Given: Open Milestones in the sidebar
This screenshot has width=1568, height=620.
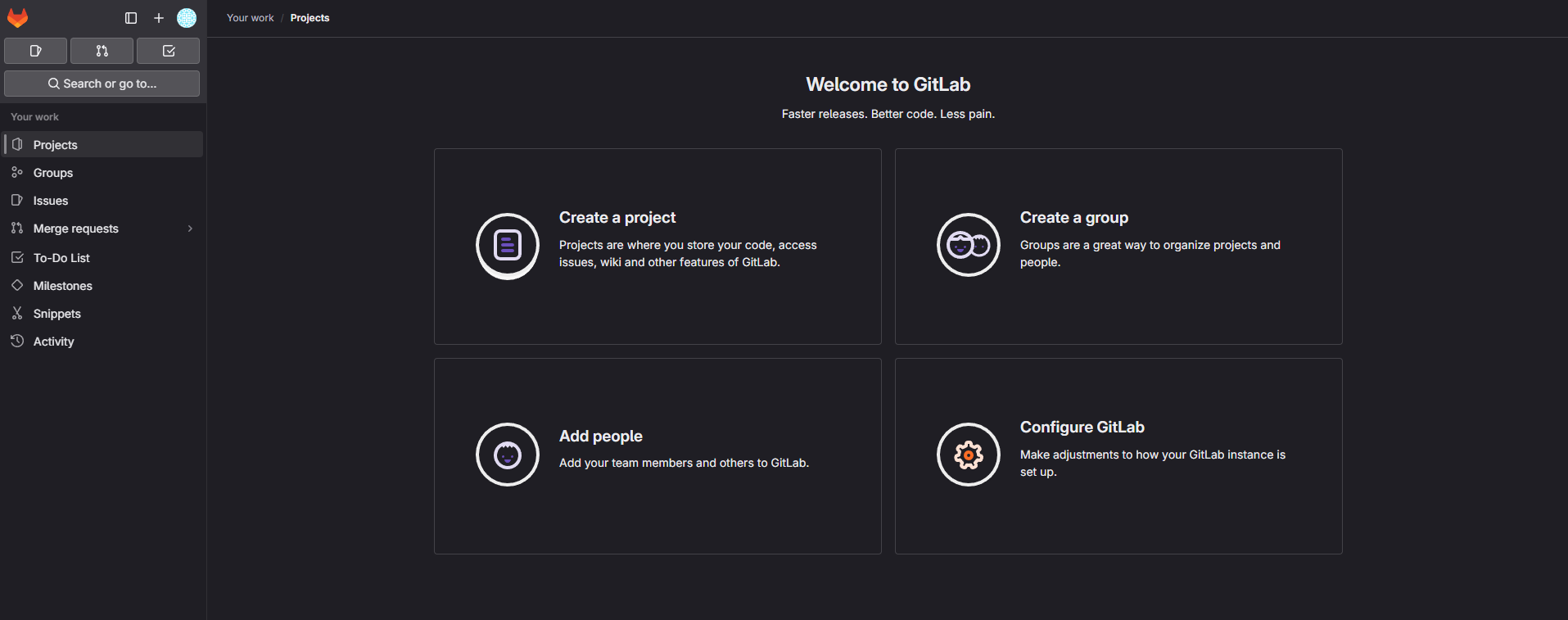Looking at the screenshot, I should [103, 286].
